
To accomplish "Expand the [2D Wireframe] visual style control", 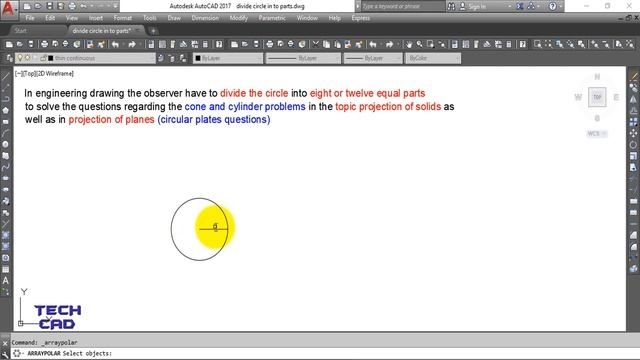I will coord(56,74).
